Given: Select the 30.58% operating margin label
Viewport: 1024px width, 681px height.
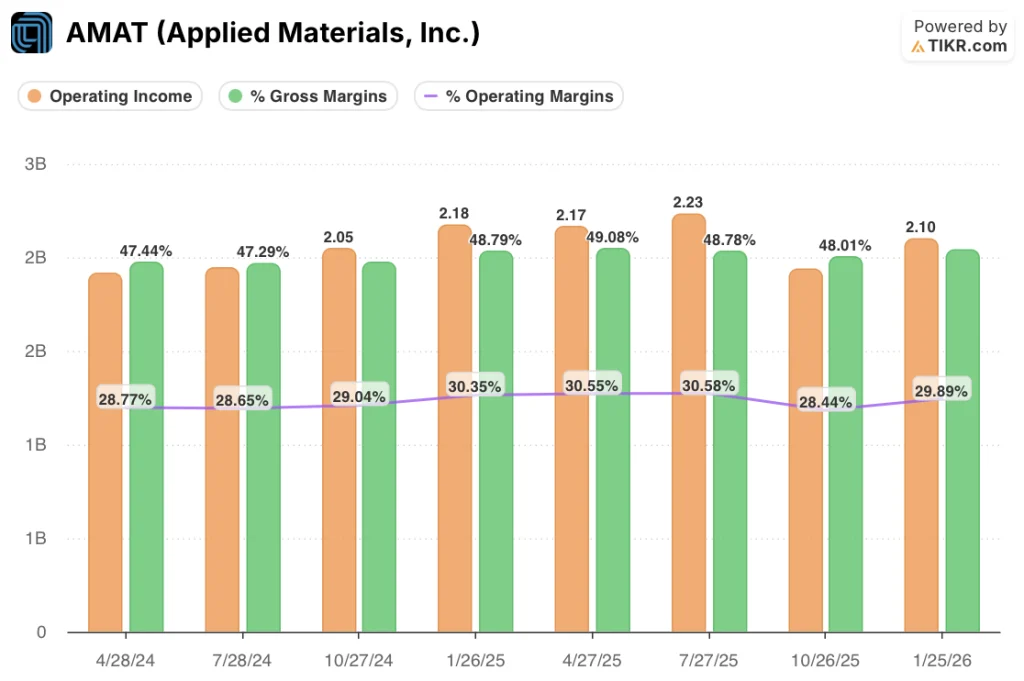Looking at the screenshot, I should [709, 385].
